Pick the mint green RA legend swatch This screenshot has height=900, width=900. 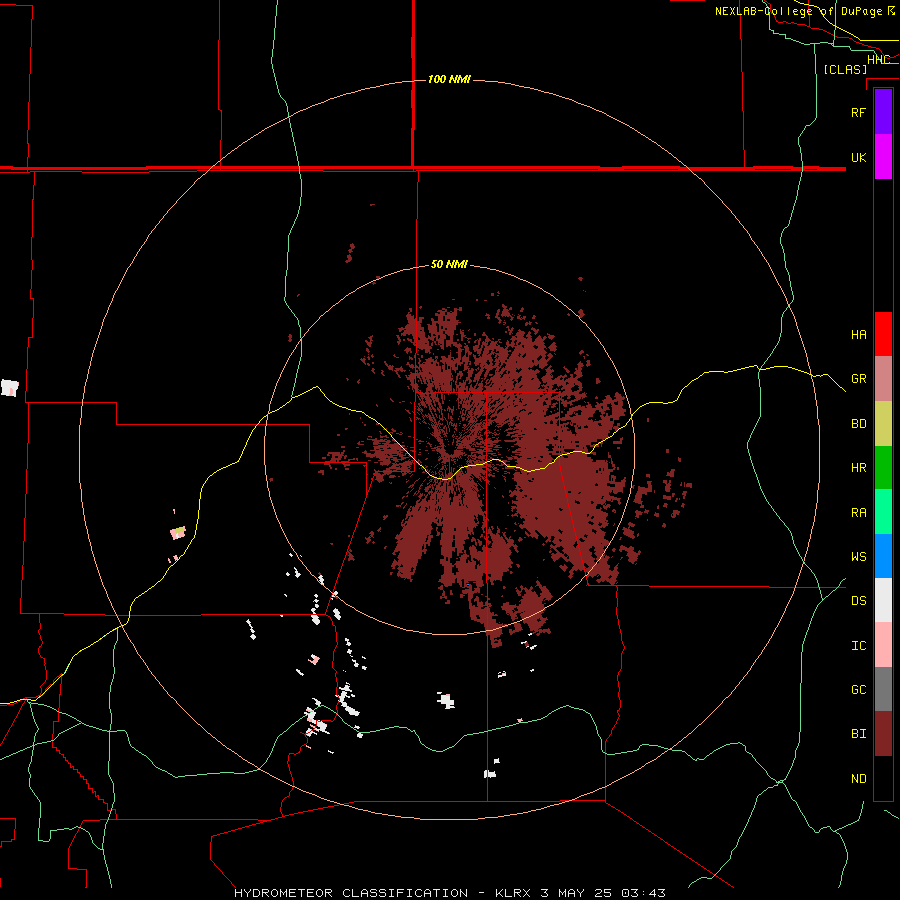pyautogui.click(x=883, y=512)
